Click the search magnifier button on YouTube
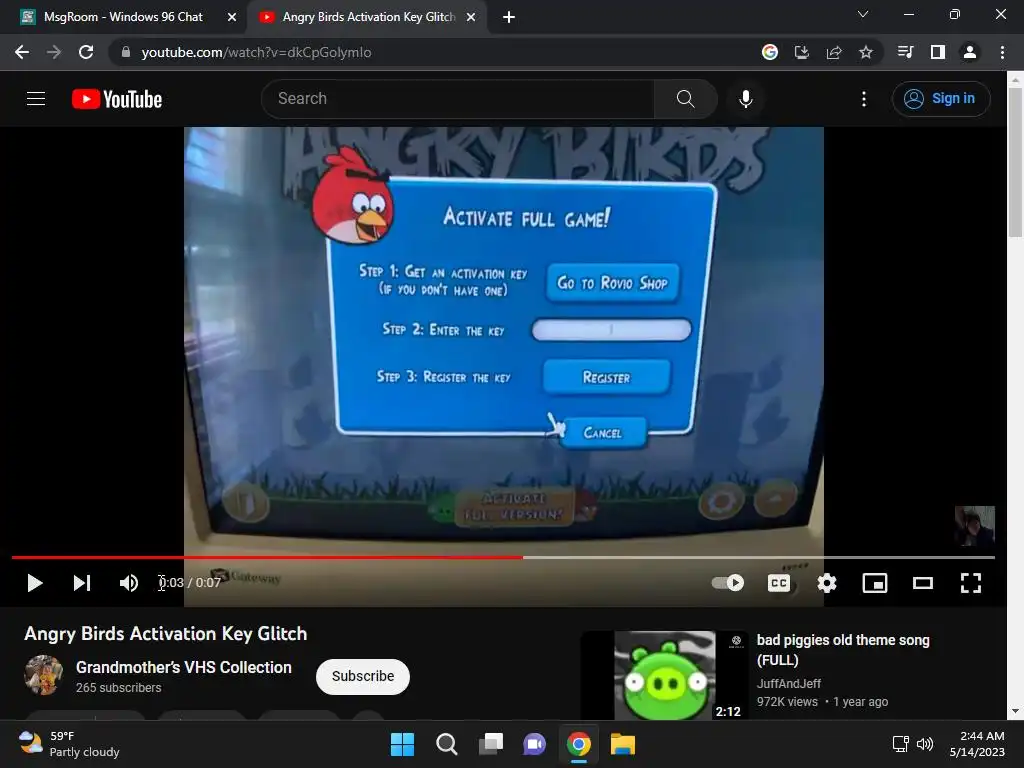Image resolution: width=1024 pixels, height=768 pixels. coord(685,99)
